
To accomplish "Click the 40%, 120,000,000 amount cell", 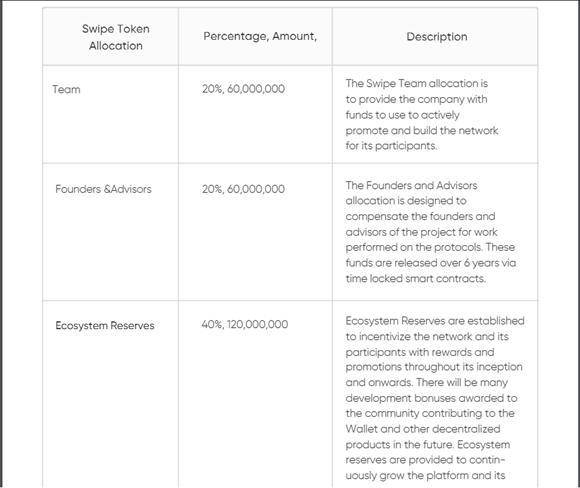I will click(245, 324).
